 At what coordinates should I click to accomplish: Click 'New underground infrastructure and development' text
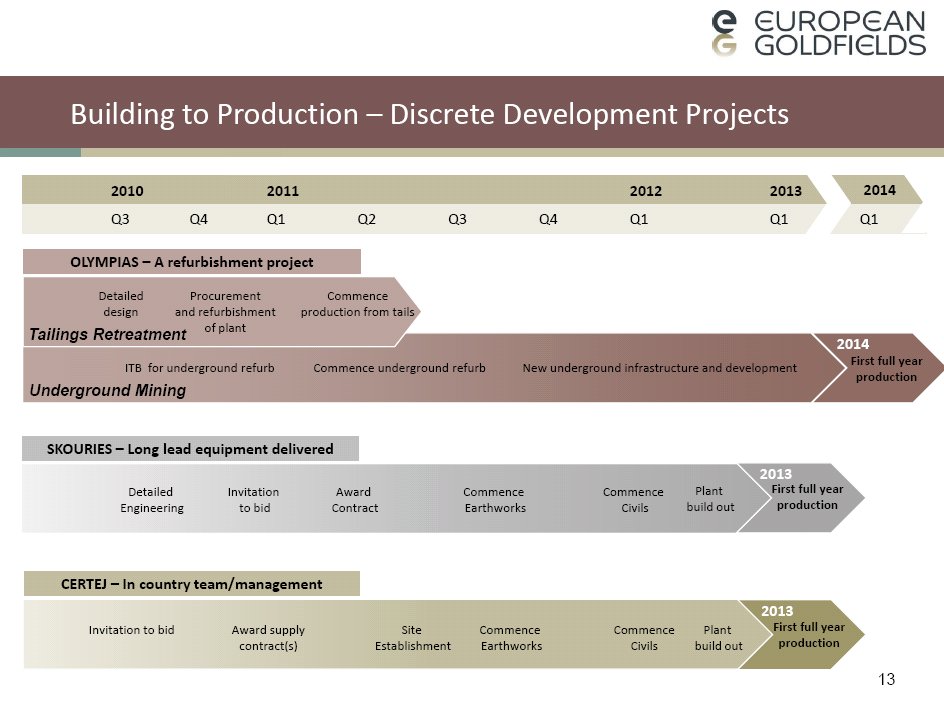(659, 367)
